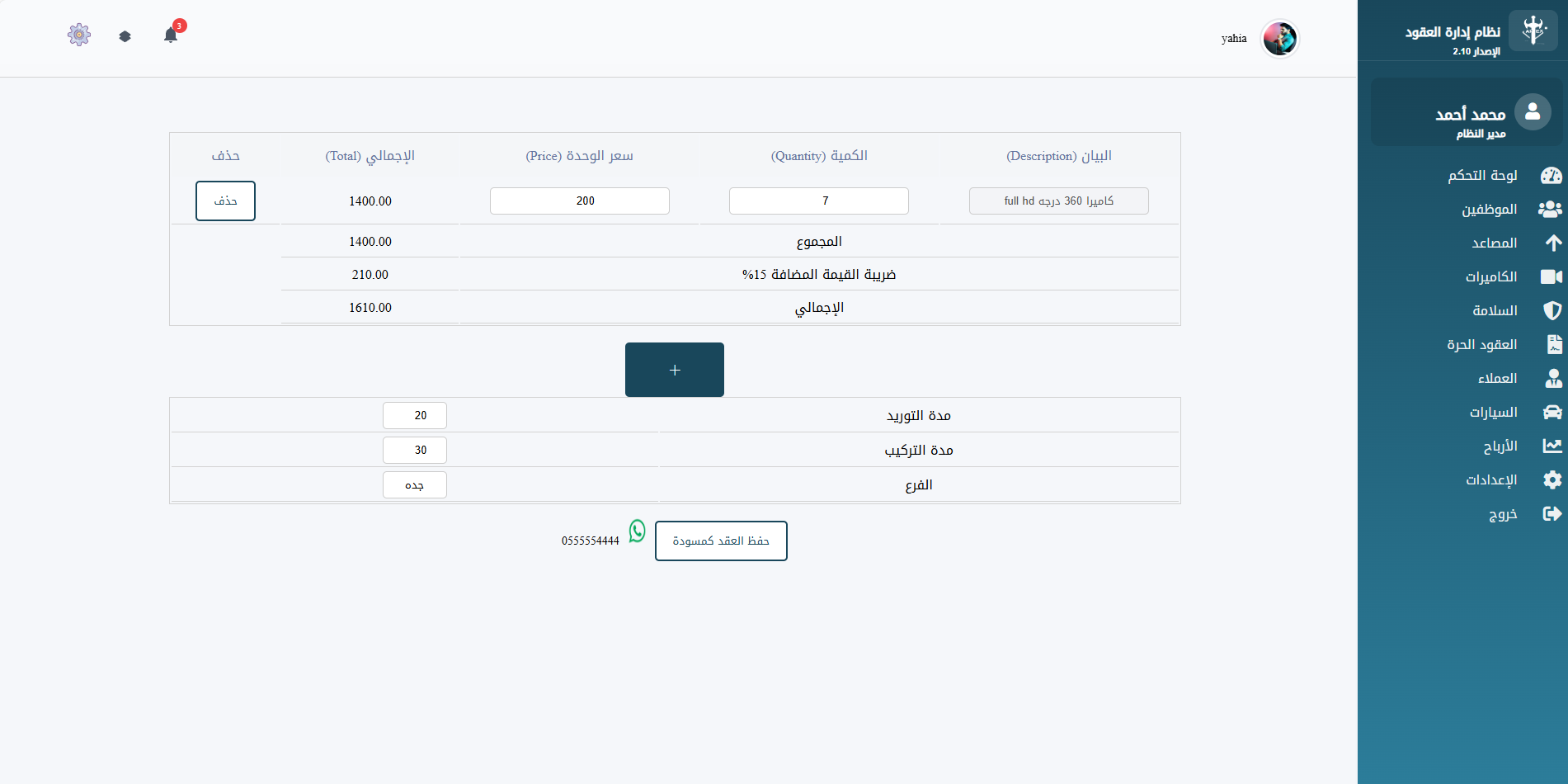The height and width of the screenshot is (784, 1568).
Task: Go to الموظفين employees section
Action: (x=1489, y=209)
